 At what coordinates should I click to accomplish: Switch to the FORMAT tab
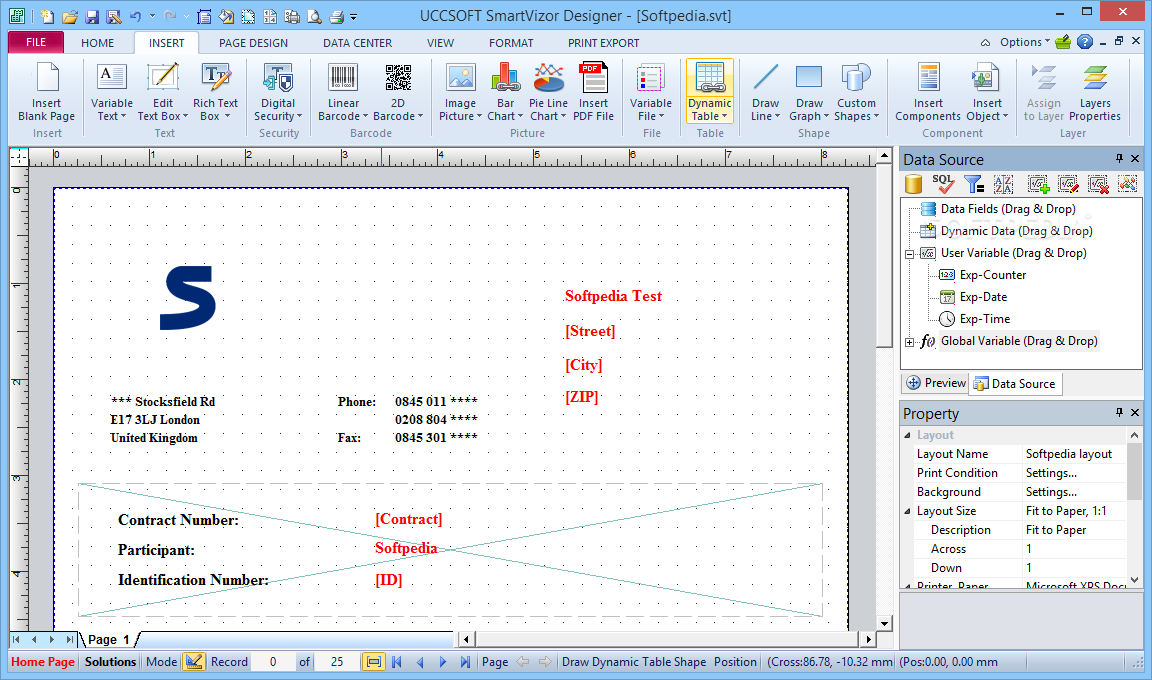[x=511, y=43]
